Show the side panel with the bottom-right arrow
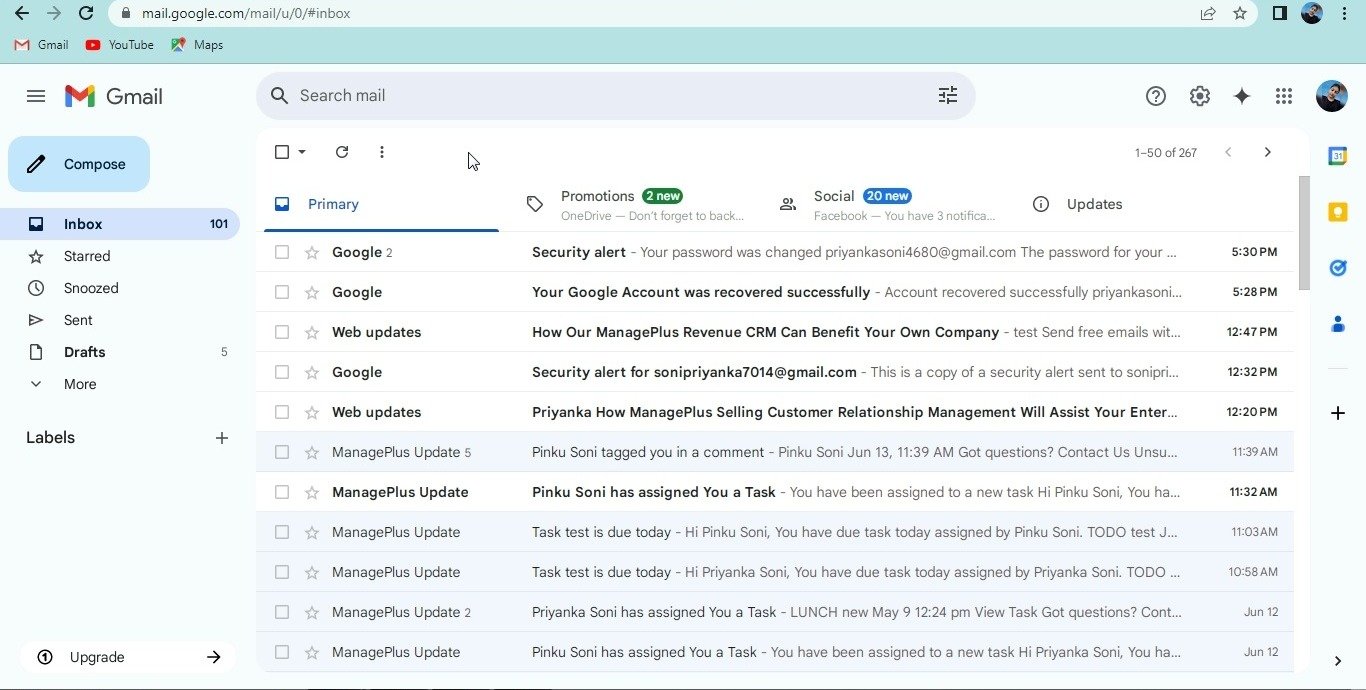Image resolution: width=1366 pixels, height=690 pixels. [1338, 661]
